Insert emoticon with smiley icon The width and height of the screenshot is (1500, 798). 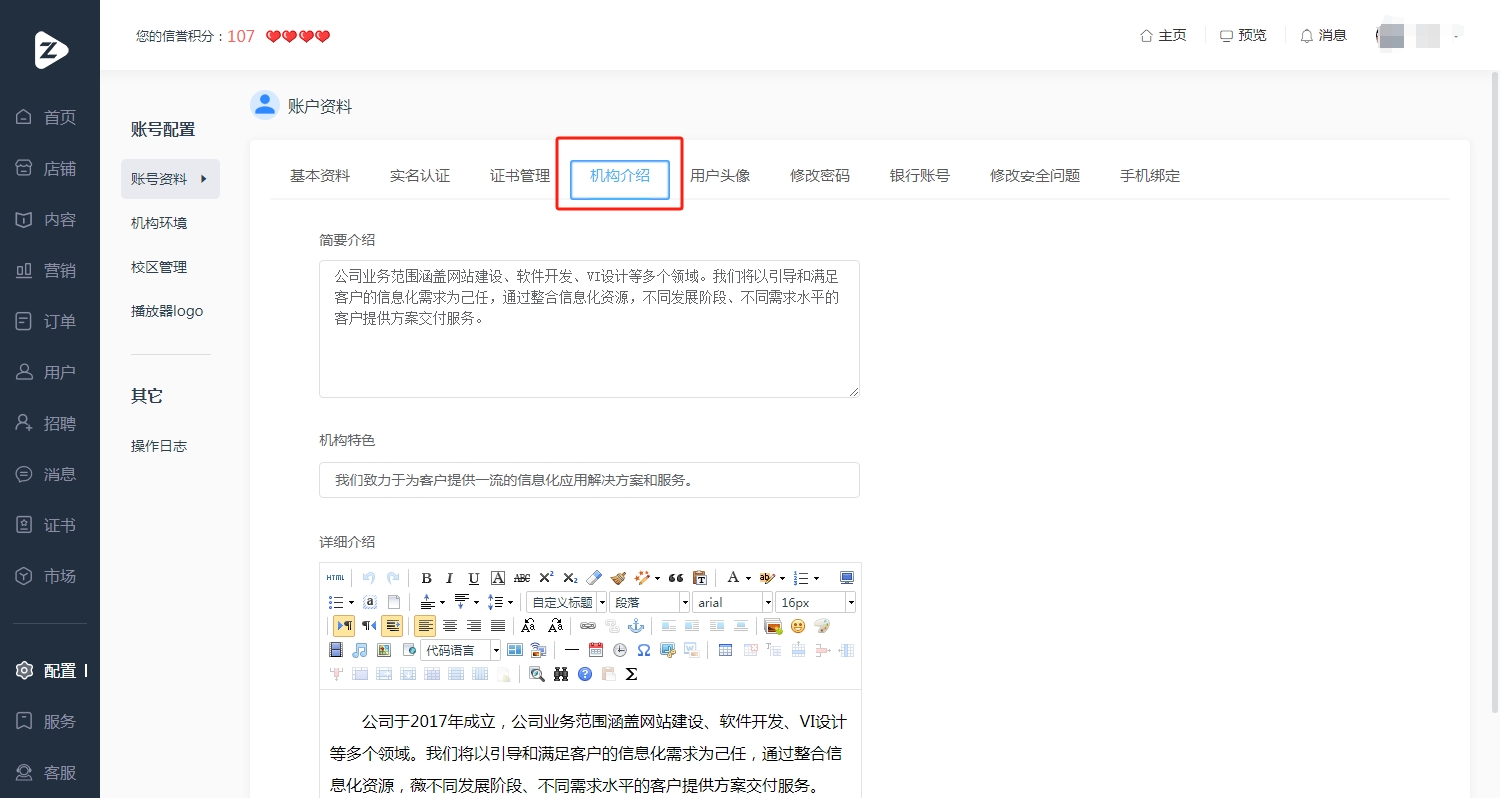coord(798,626)
